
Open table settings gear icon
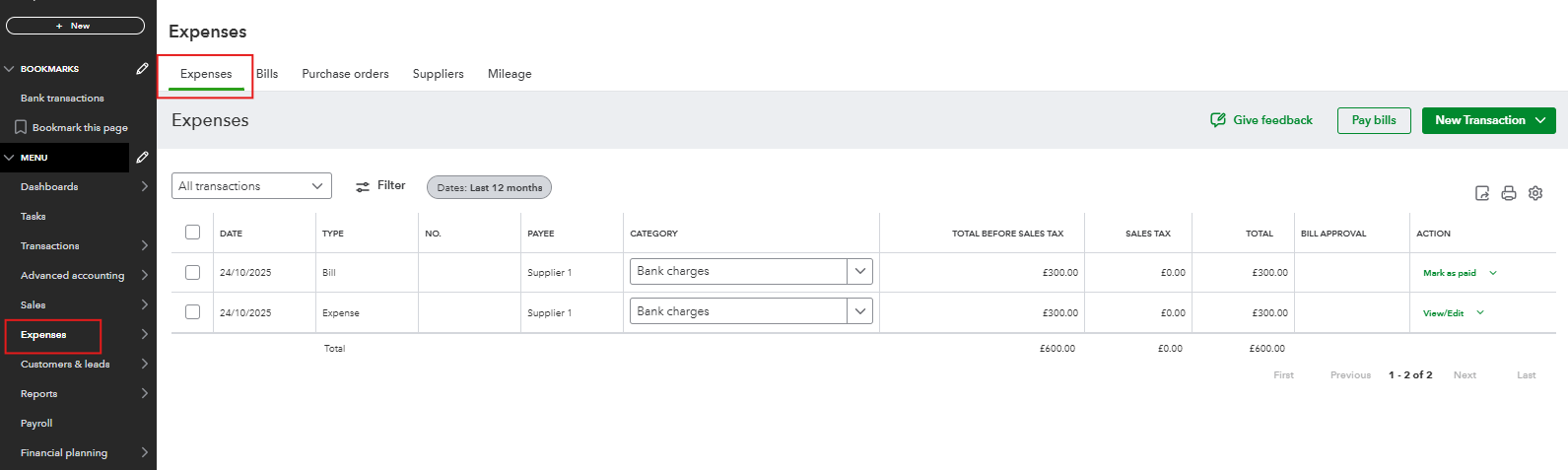(x=1535, y=193)
